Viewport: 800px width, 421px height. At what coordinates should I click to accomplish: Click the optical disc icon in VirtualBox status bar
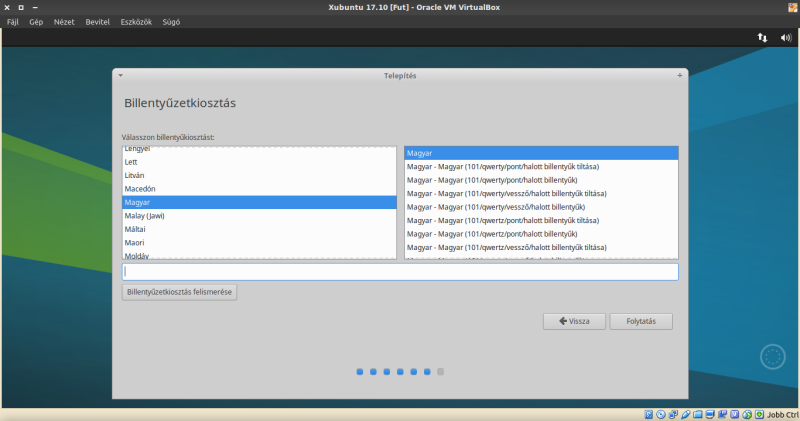661,414
